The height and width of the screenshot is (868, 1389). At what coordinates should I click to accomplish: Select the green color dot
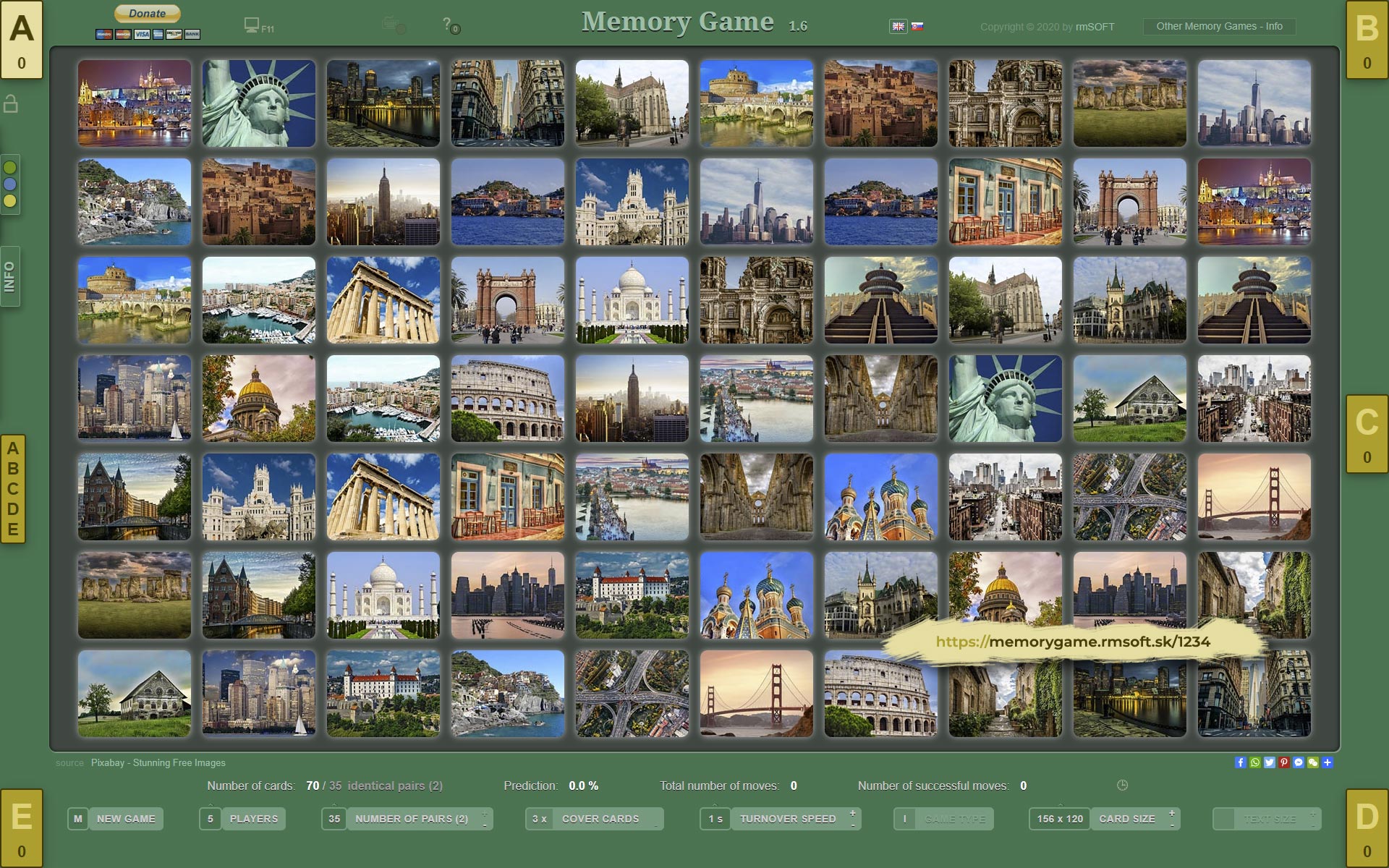pos(10,167)
